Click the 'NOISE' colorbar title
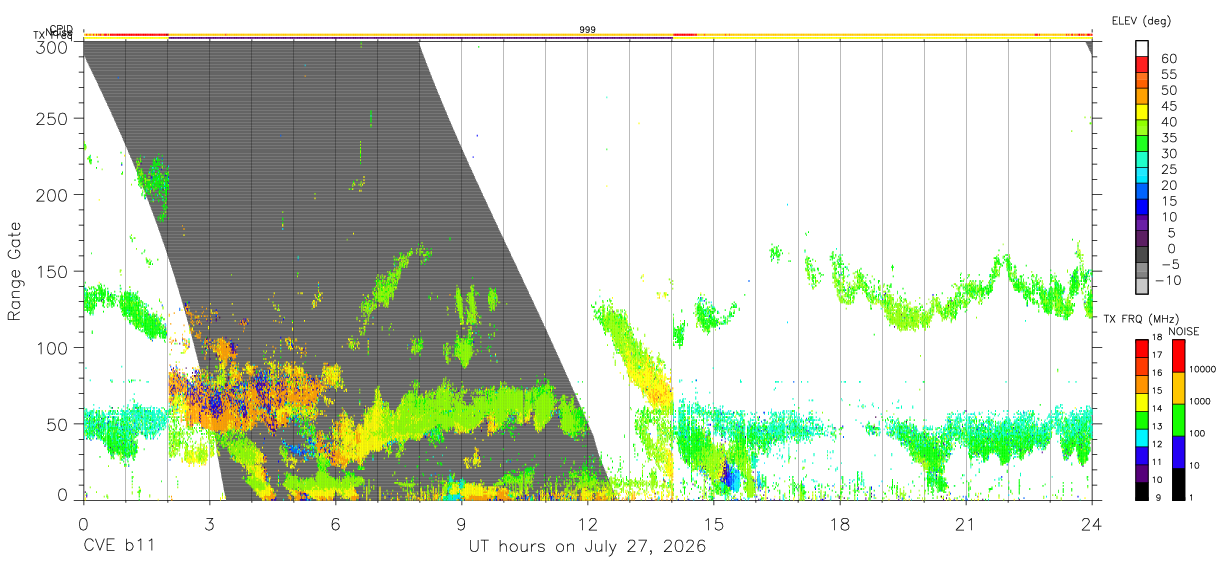 [x=1183, y=331]
